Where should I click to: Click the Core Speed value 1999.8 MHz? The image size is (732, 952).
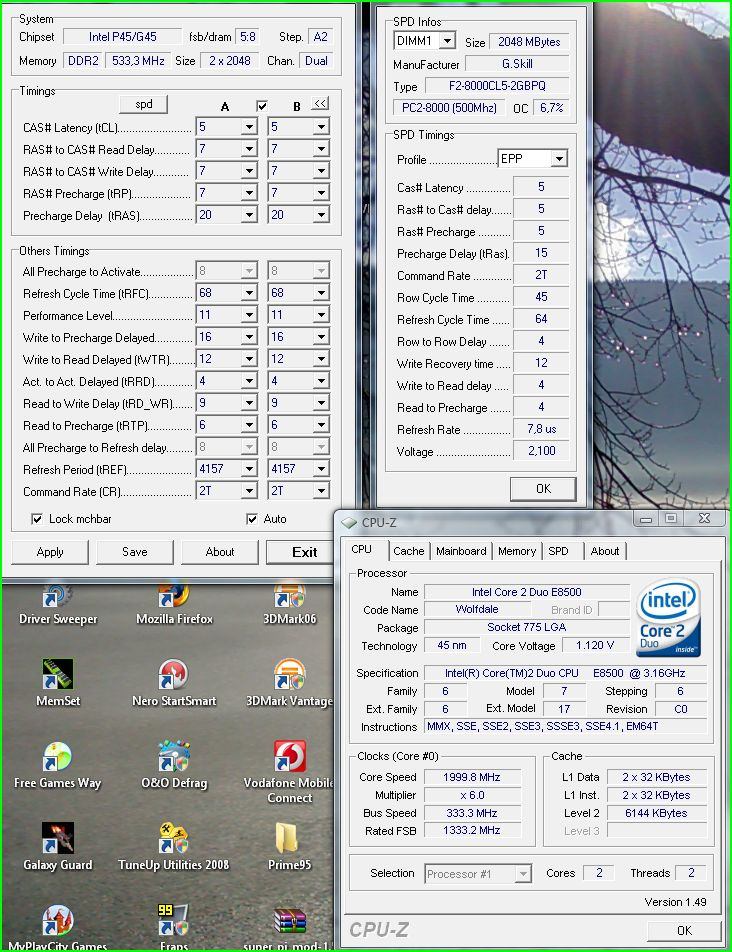click(x=472, y=777)
